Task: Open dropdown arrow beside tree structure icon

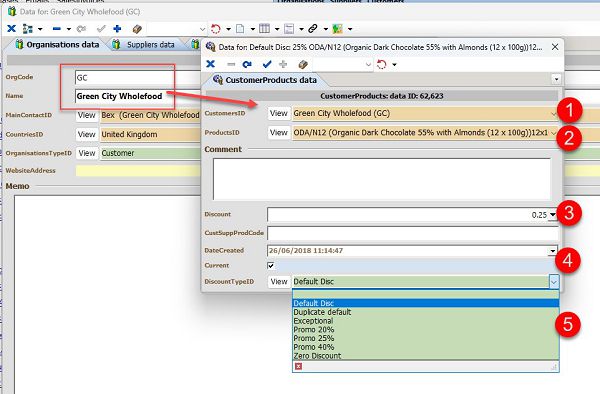Action: coord(40,29)
